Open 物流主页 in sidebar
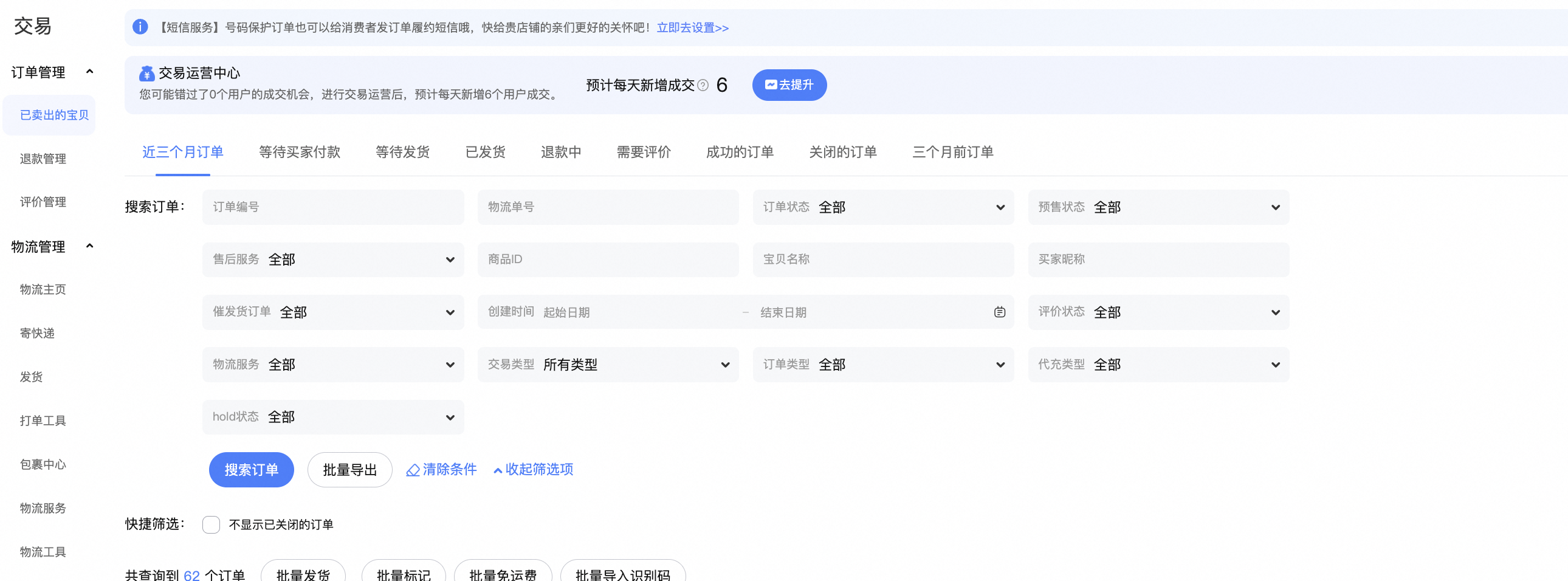Image resolution: width=1568 pixels, height=581 pixels. [43, 289]
